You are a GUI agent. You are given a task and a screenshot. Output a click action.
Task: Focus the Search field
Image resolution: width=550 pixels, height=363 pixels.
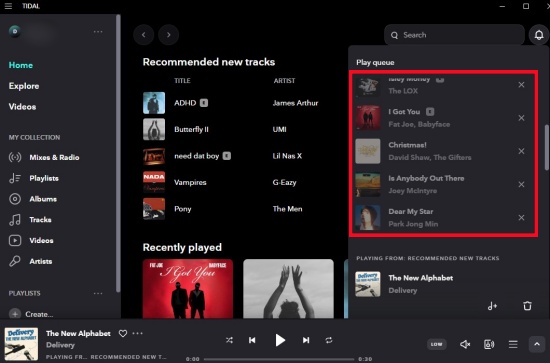[454, 35]
